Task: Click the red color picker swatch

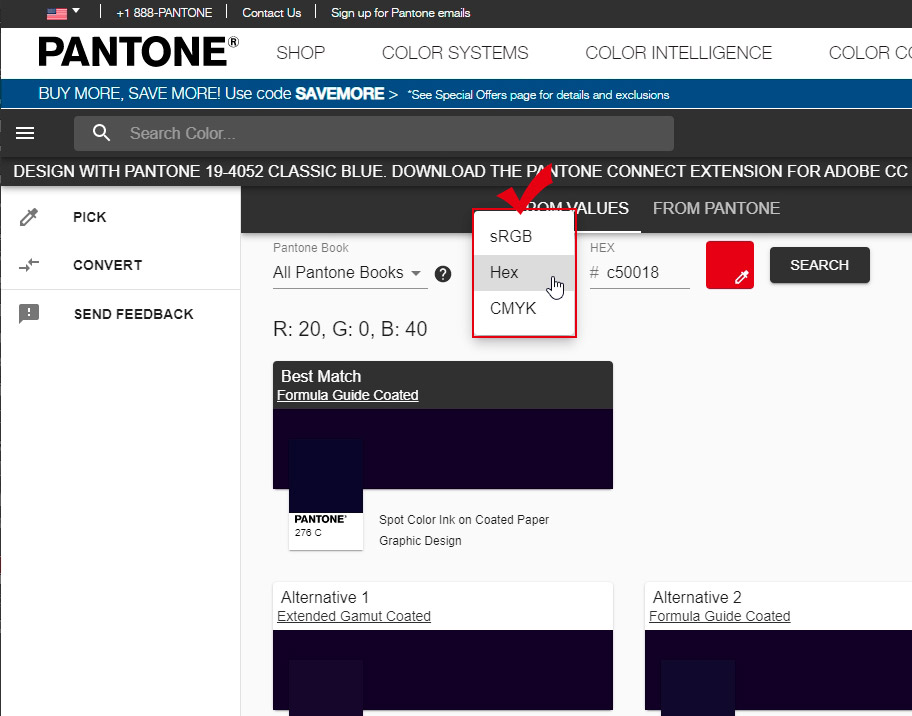Action: coord(729,265)
